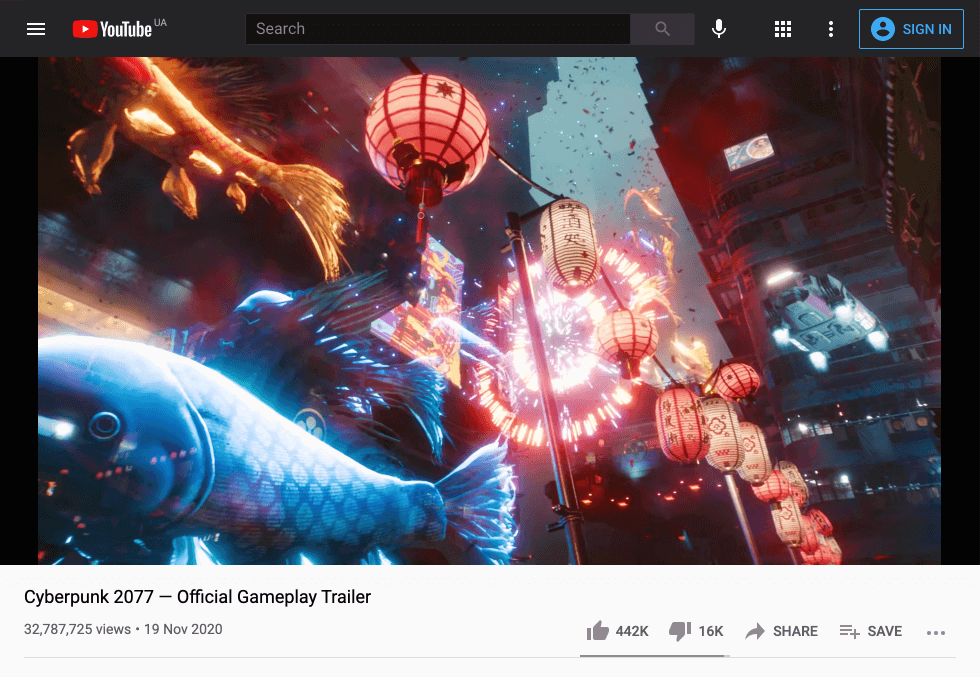
Task: Click the 19 Nov 2020 upload date
Action: click(183, 629)
